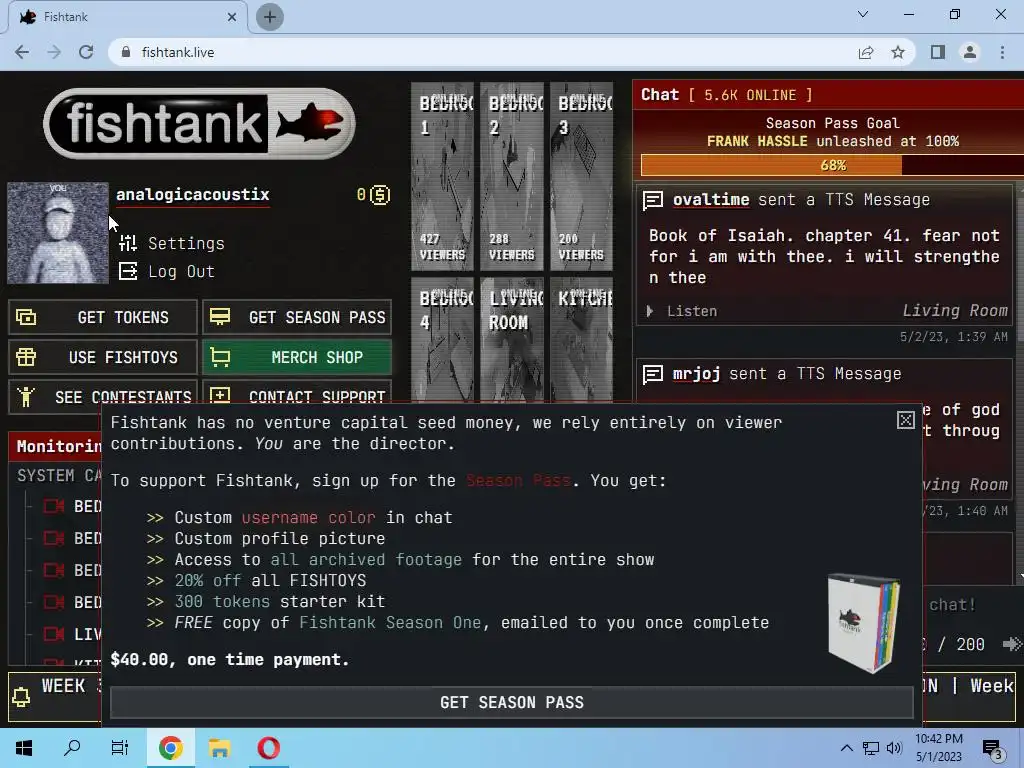Click the ovaltime TTS message icon
Image resolution: width=1024 pixels, height=768 pixels.
[653, 200]
